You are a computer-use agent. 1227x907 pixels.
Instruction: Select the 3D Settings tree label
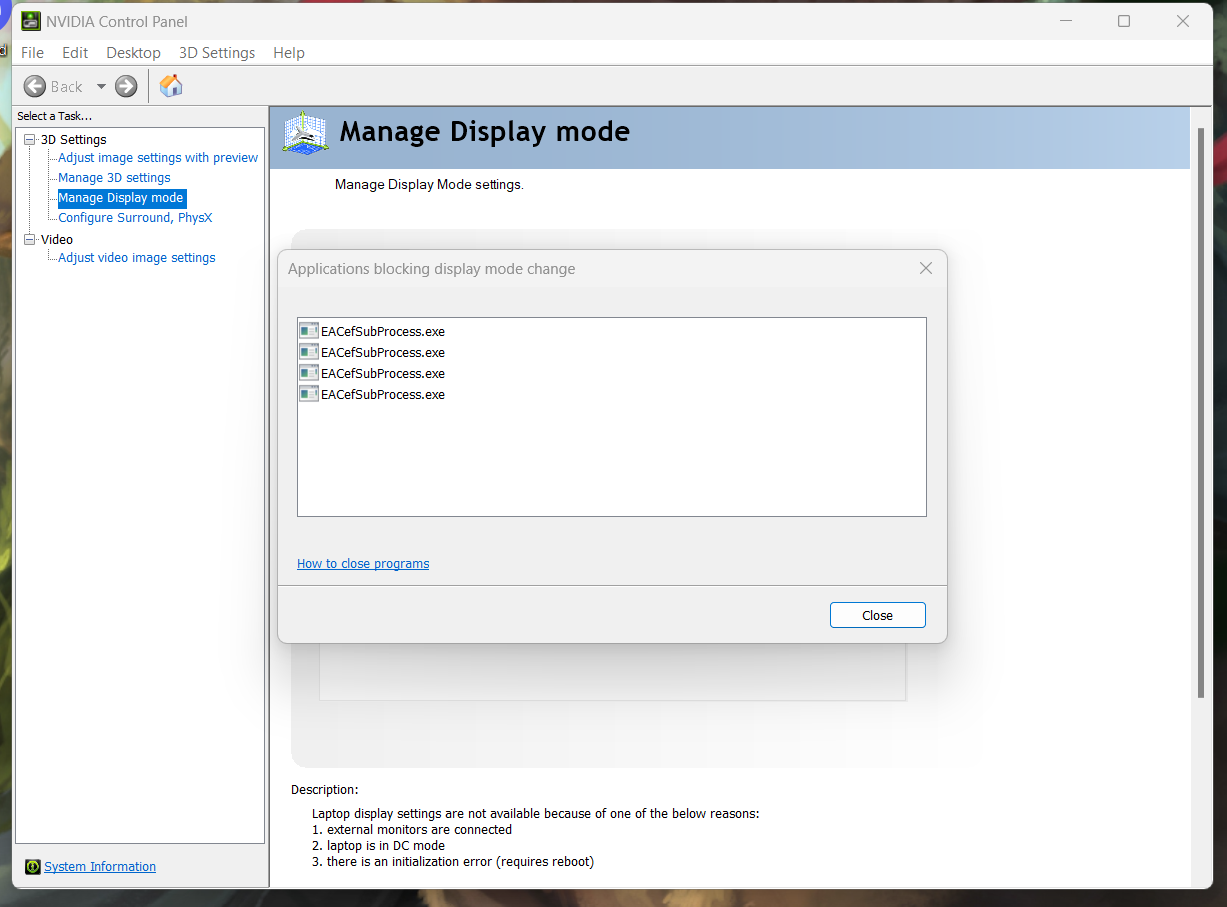pyautogui.click(x=74, y=140)
